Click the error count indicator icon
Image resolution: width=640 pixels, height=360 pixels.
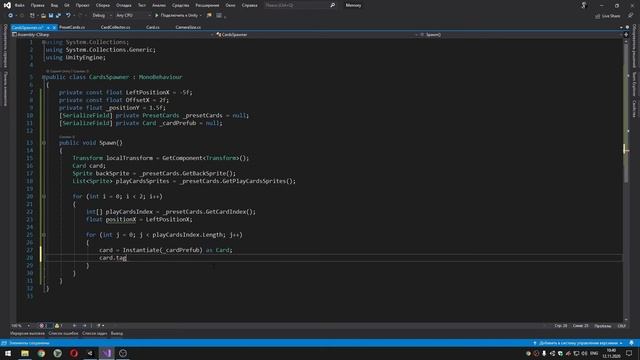41,326
